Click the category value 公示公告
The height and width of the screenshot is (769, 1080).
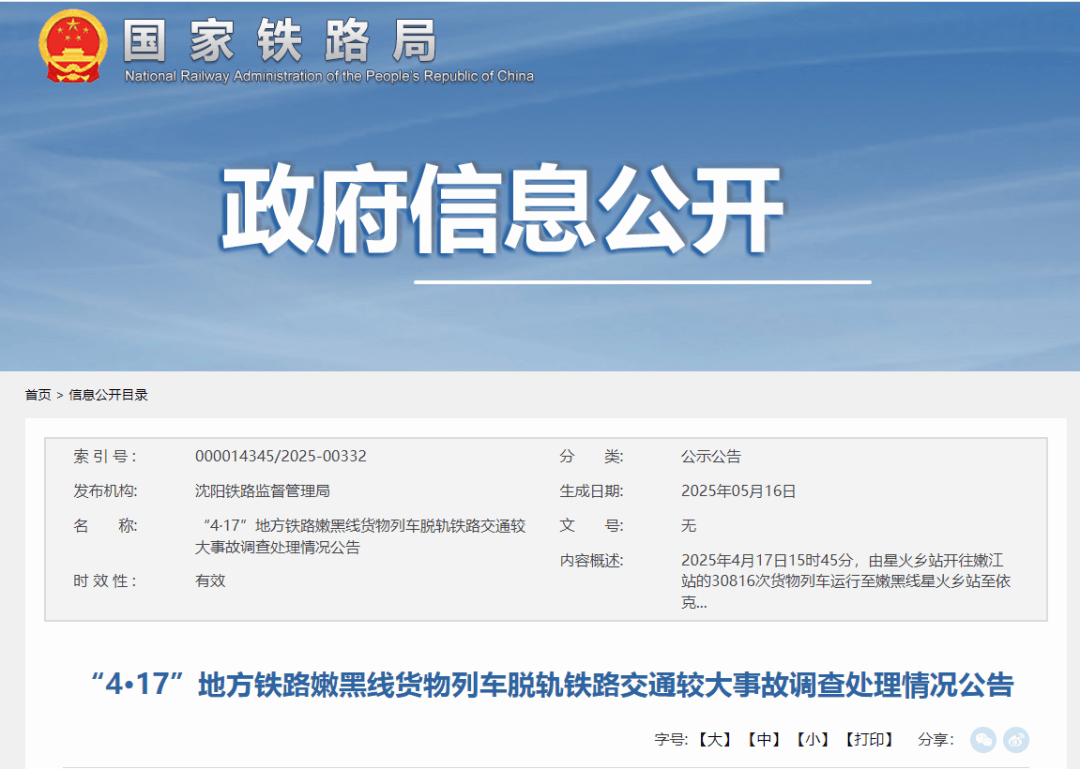(x=711, y=456)
